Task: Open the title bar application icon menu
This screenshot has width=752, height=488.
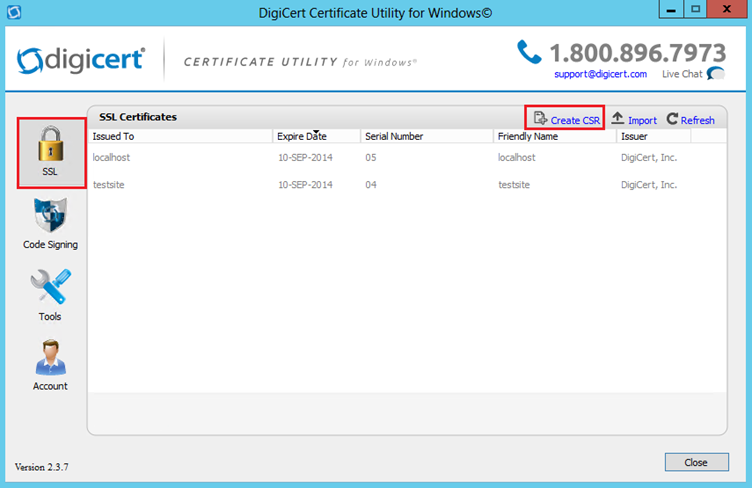Action: tap(13, 13)
